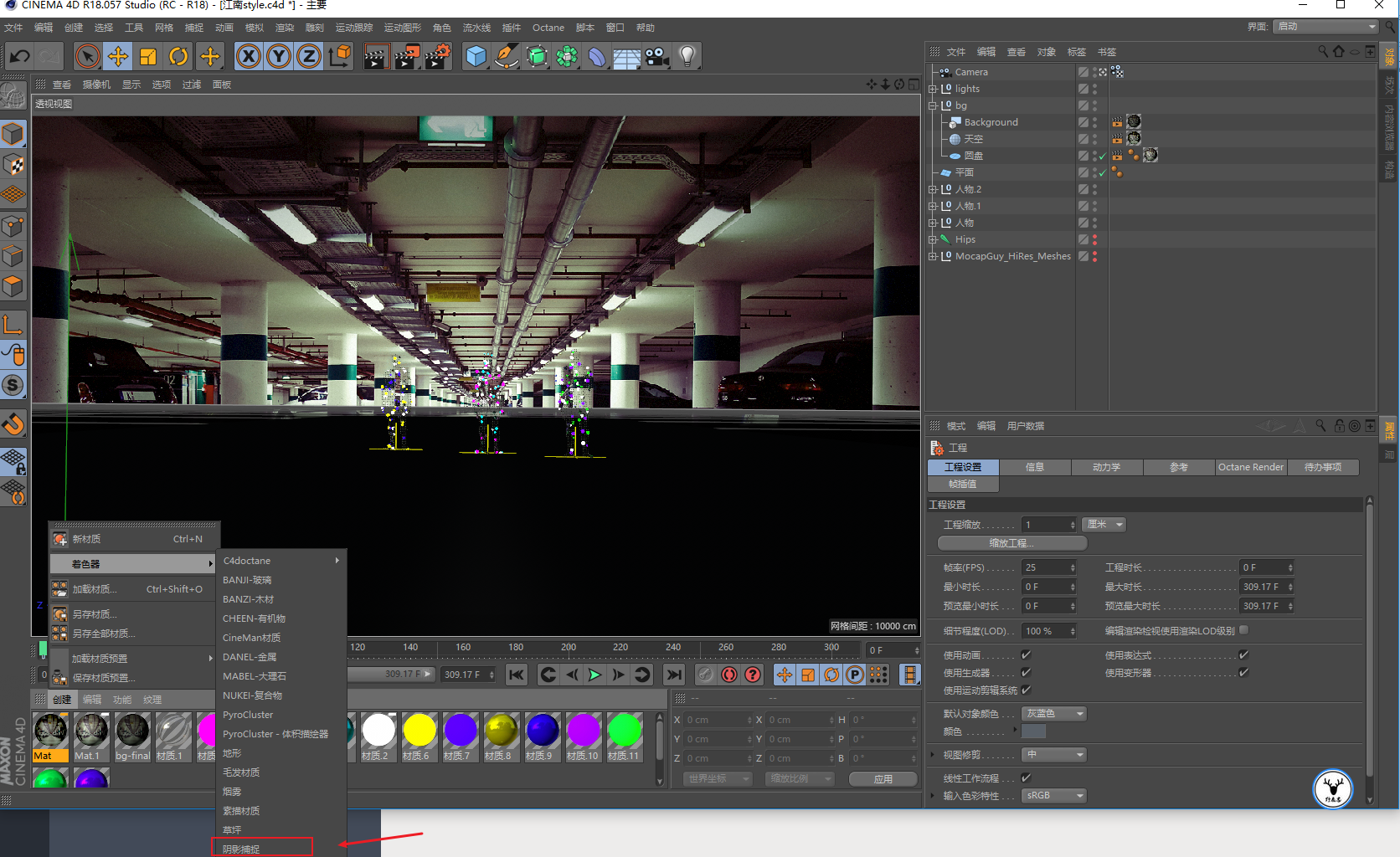Viewport: 1400px width, 857px height.
Task: Toggle the 线性工作流程 checkbox
Action: click(x=1026, y=778)
